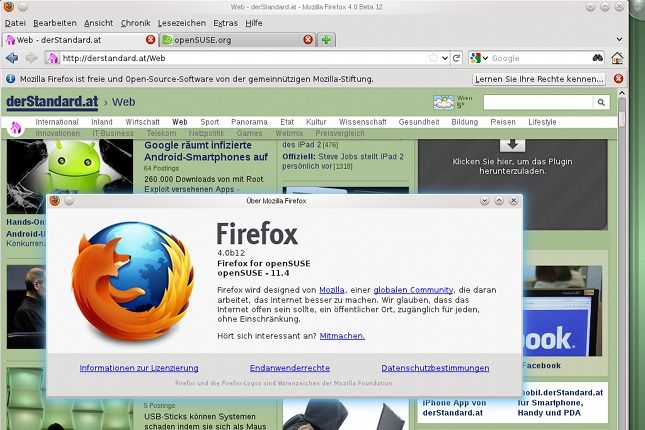Click the reload page icon
645x430 pixels.
(456, 58)
